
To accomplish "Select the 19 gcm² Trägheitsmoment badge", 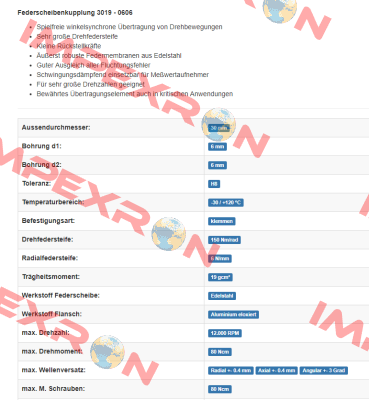I will (220, 277).
